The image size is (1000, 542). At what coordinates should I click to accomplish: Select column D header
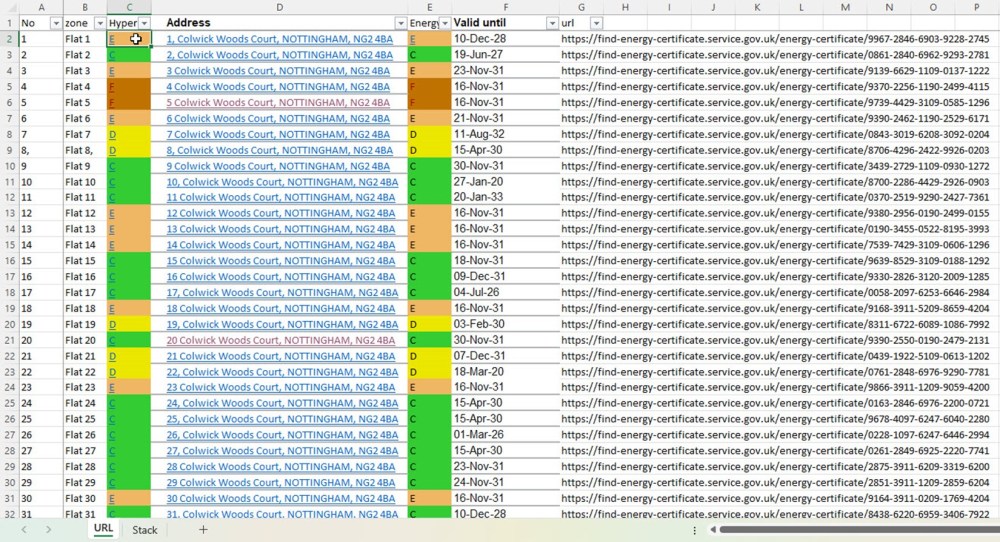click(279, 8)
